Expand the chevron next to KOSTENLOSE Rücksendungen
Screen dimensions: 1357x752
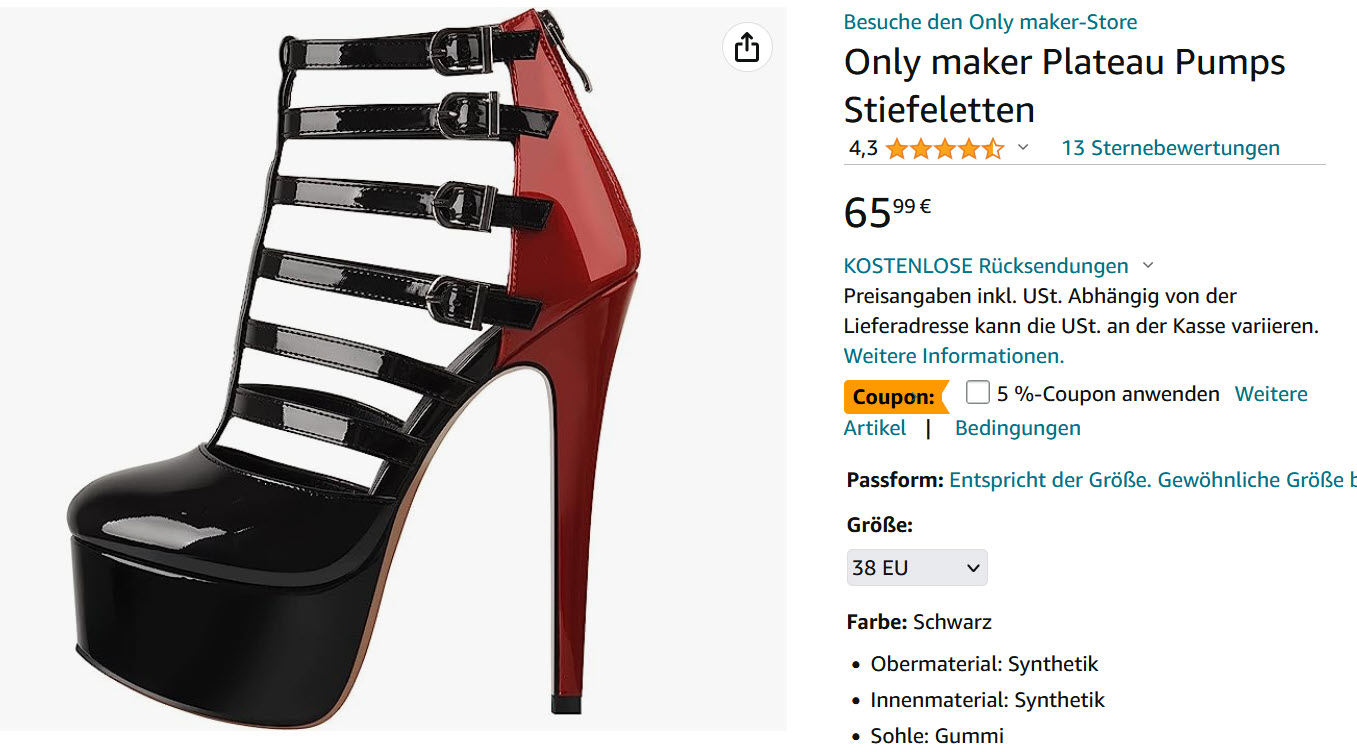click(1148, 266)
